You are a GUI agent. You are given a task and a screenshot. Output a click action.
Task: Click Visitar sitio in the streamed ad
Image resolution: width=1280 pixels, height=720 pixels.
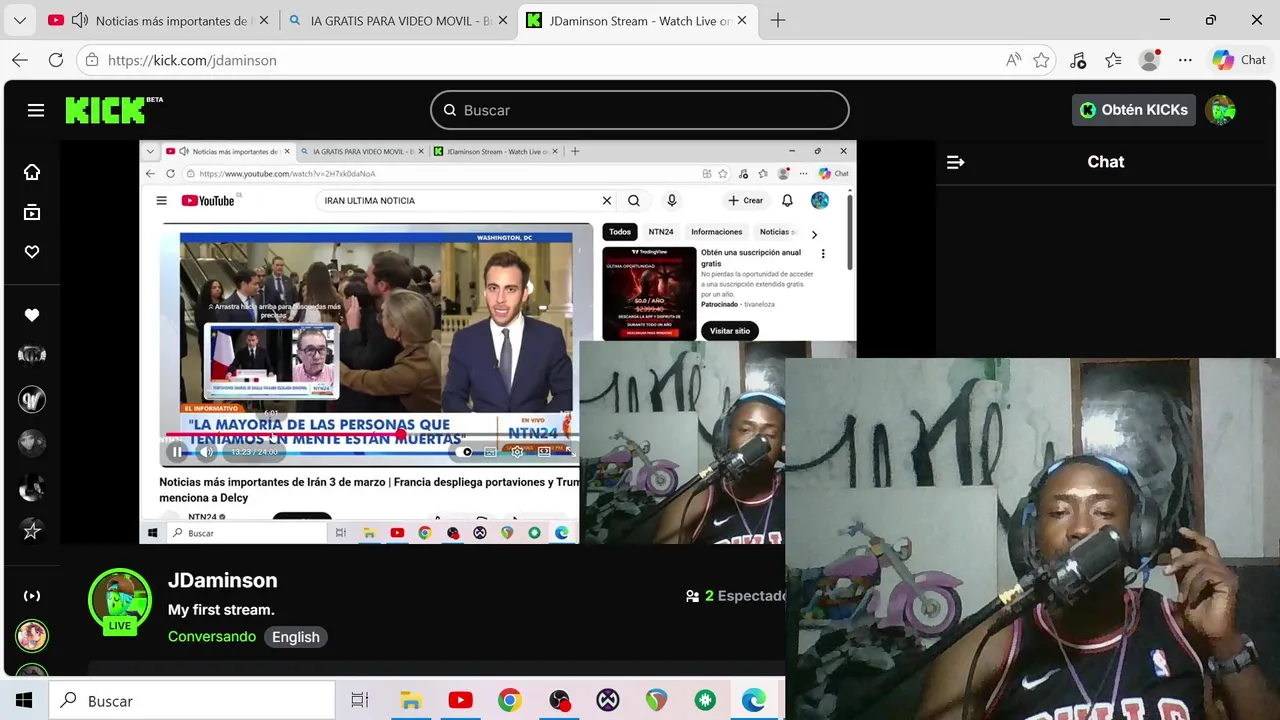point(729,331)
